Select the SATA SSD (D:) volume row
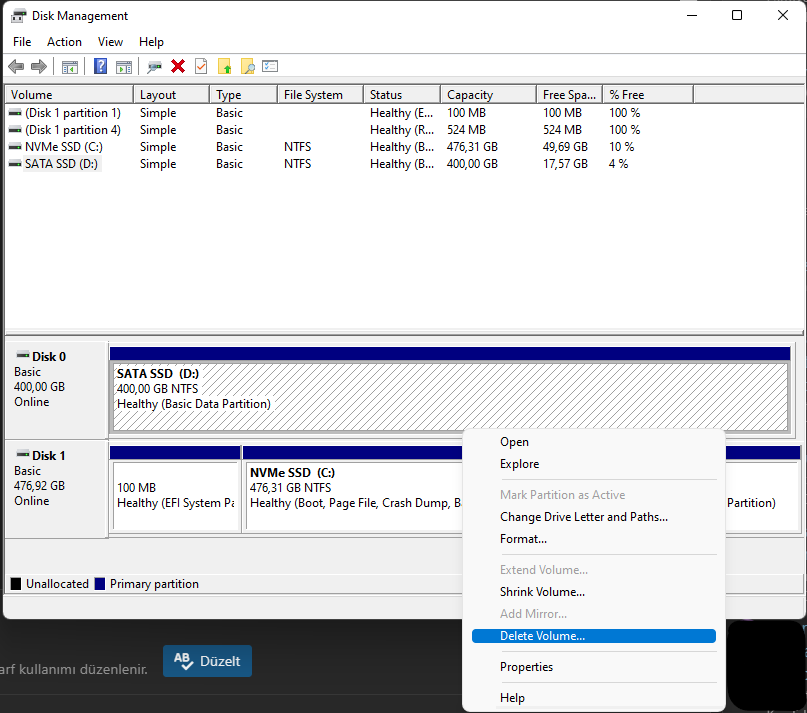Viewport: 807px width, 713px height. point(61,164)
